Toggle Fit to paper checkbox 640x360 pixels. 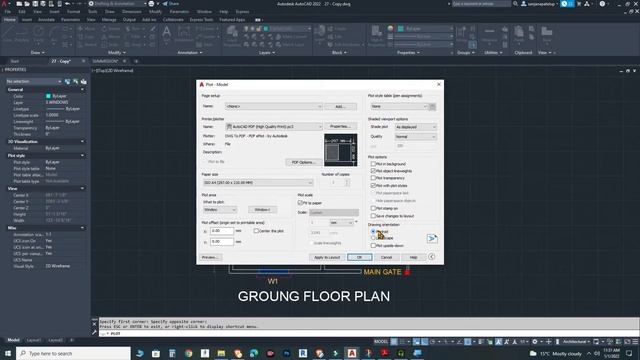[300, 202]
